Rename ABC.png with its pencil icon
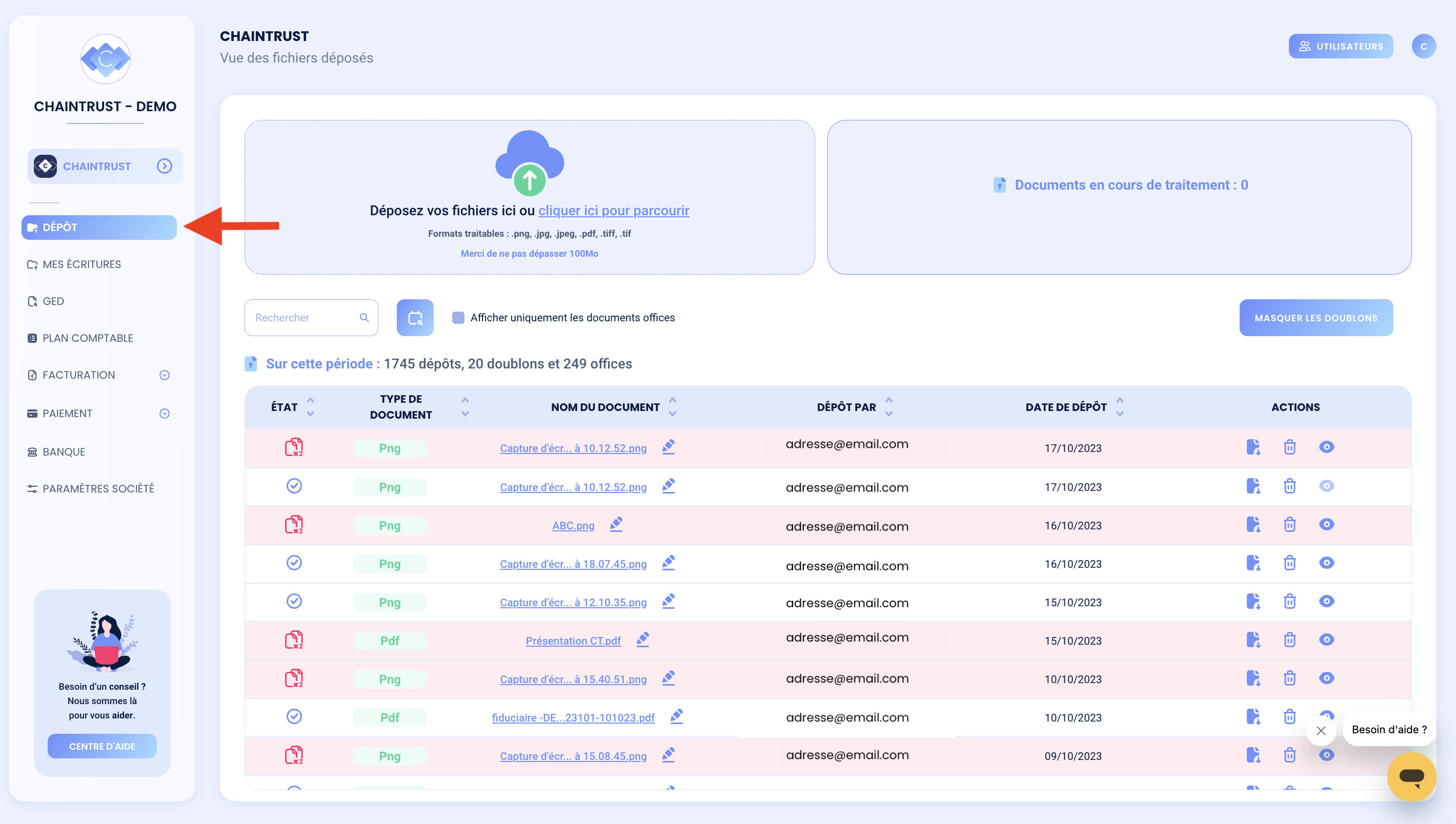 point(616,525)
